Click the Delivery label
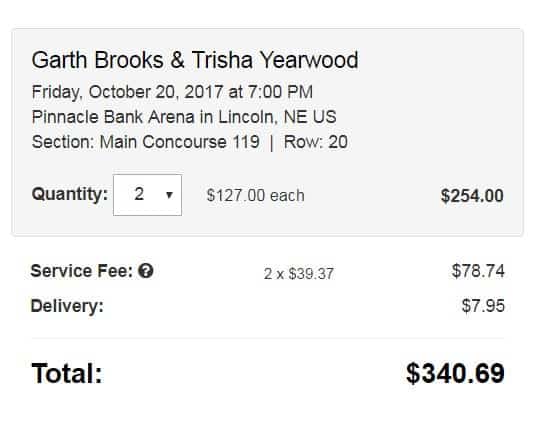Screen dimensions: 546x447 coord(67,306)
